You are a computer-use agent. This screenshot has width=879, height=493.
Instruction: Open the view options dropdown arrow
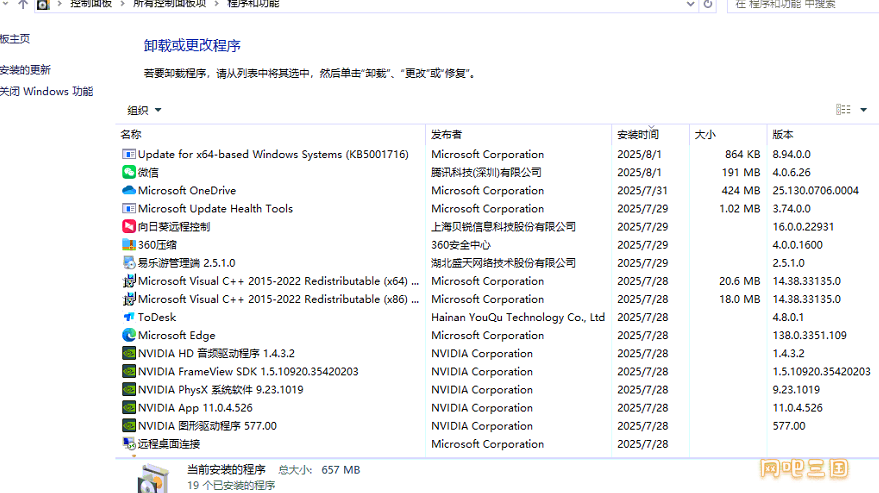[863, 110]
